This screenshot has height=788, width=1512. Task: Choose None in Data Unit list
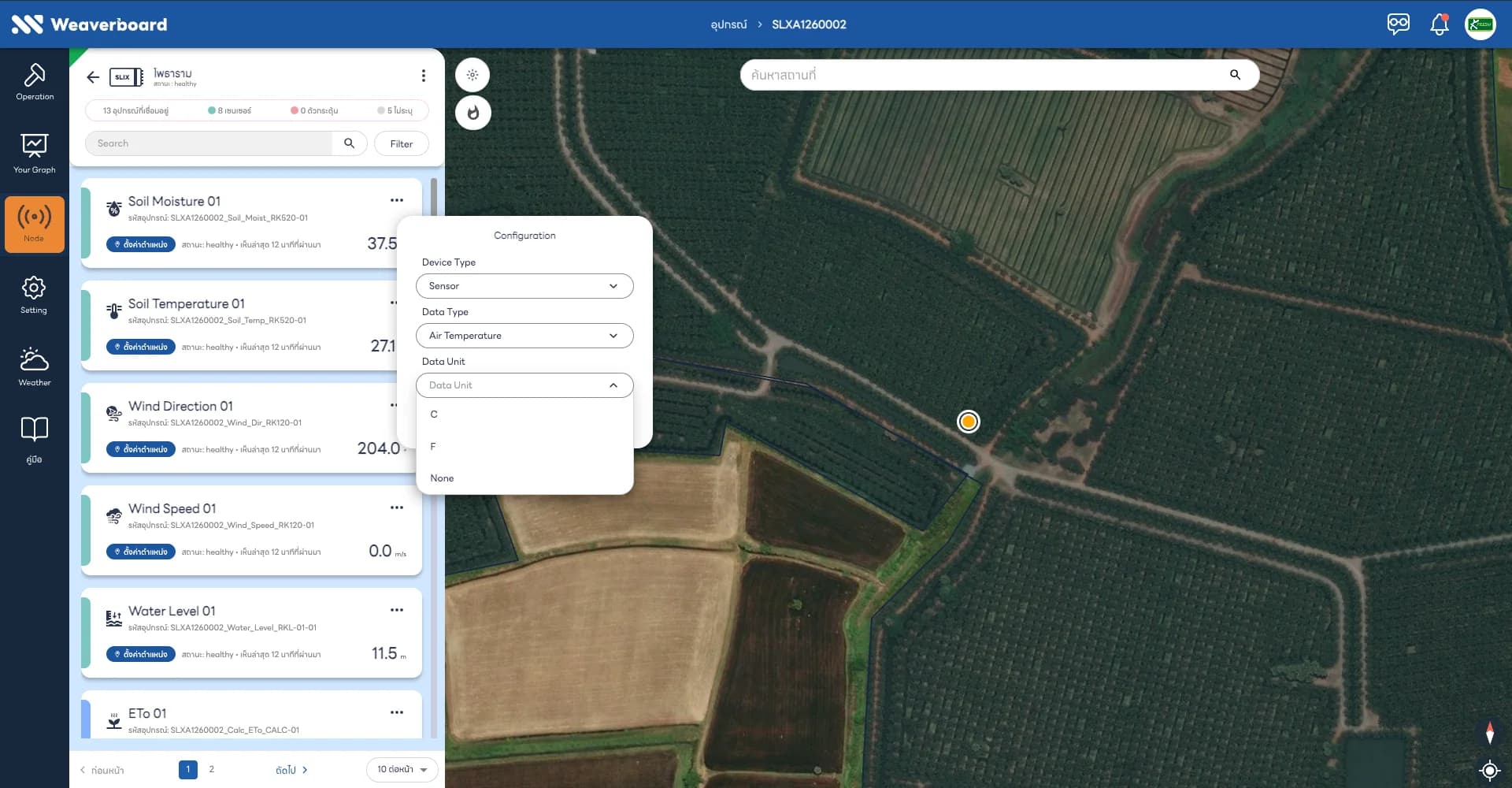pyautogui.click(x=524, y=478)
